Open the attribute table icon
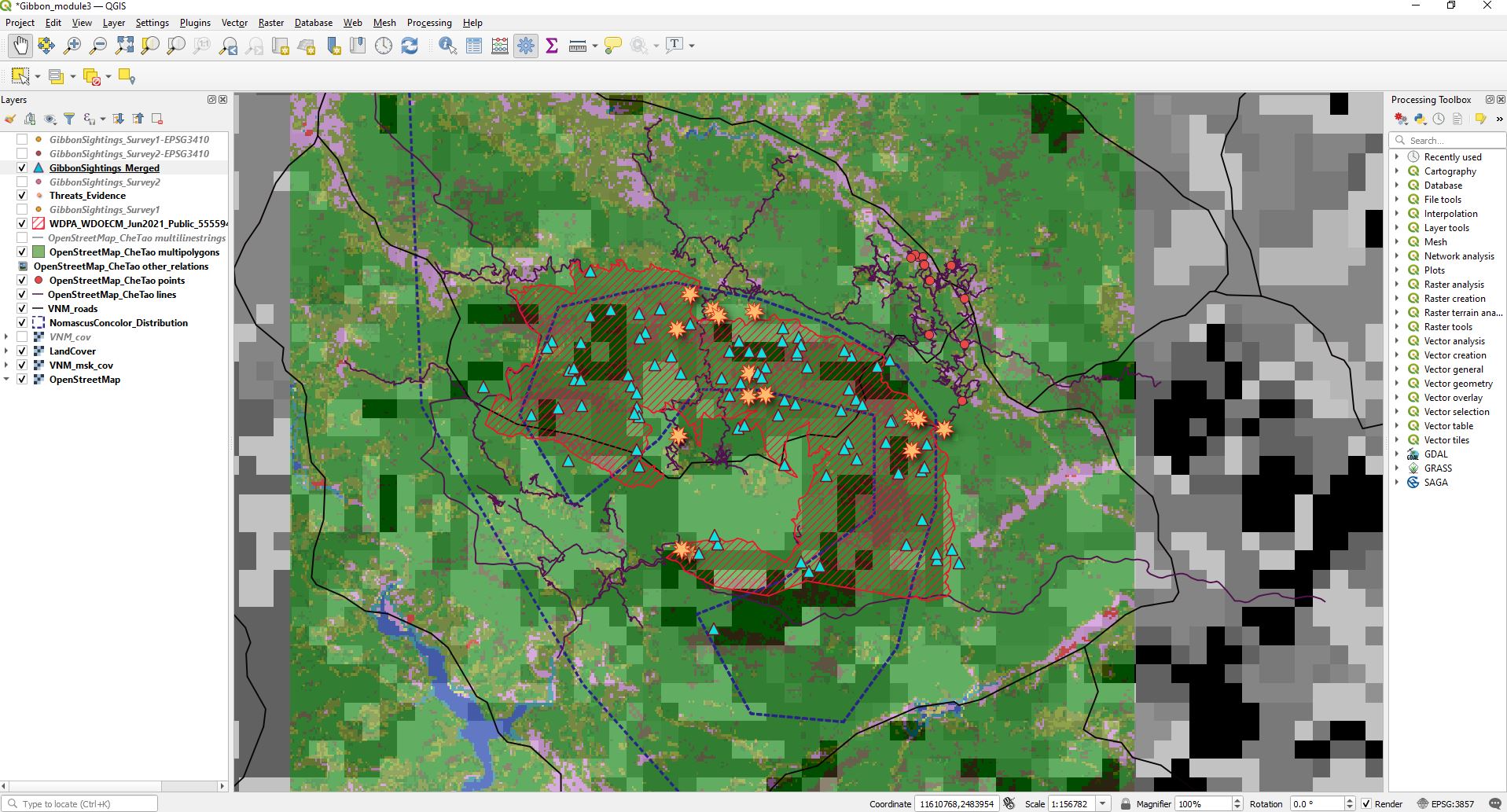1507x812 pixels. click(x=474, y=46)
